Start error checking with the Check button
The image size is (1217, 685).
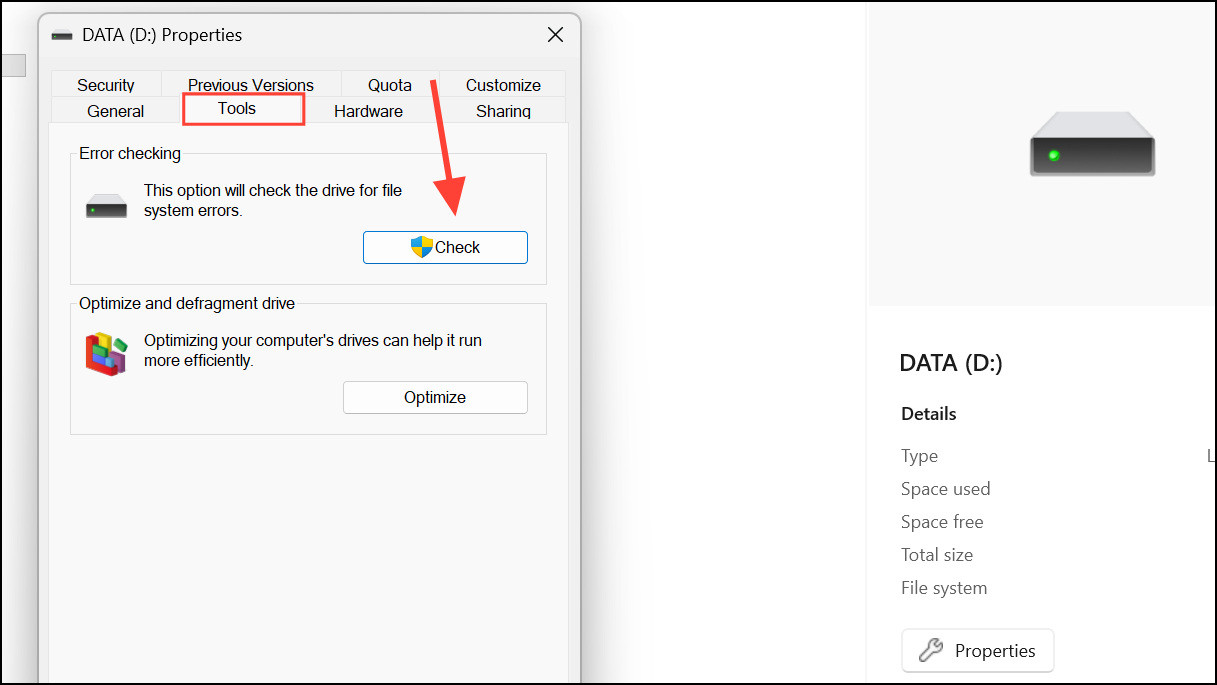coord(445,246)
